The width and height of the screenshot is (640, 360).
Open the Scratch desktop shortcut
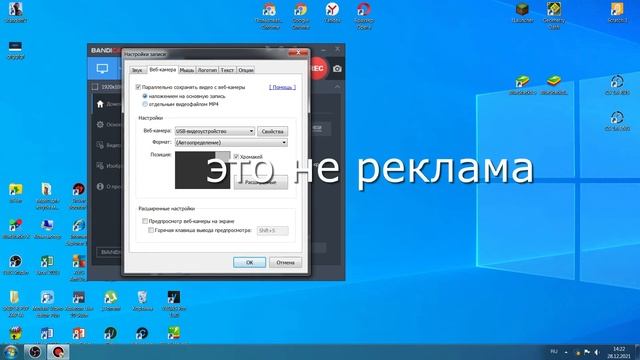pyautogui.click(x=617, y=12)
